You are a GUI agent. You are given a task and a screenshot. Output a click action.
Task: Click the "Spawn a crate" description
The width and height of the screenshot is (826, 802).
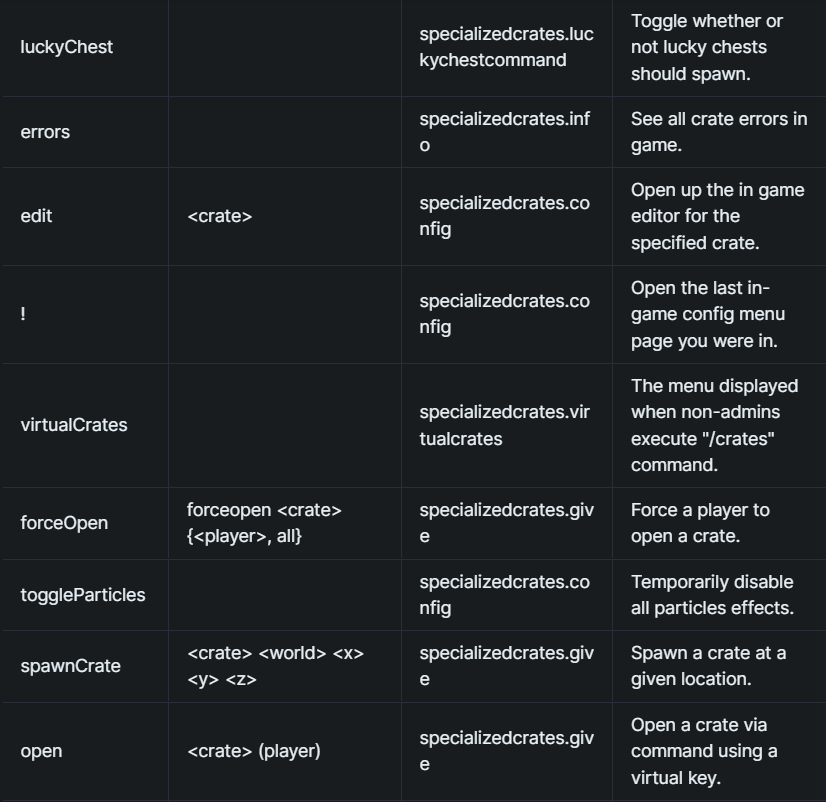click(x=708, y=666)
